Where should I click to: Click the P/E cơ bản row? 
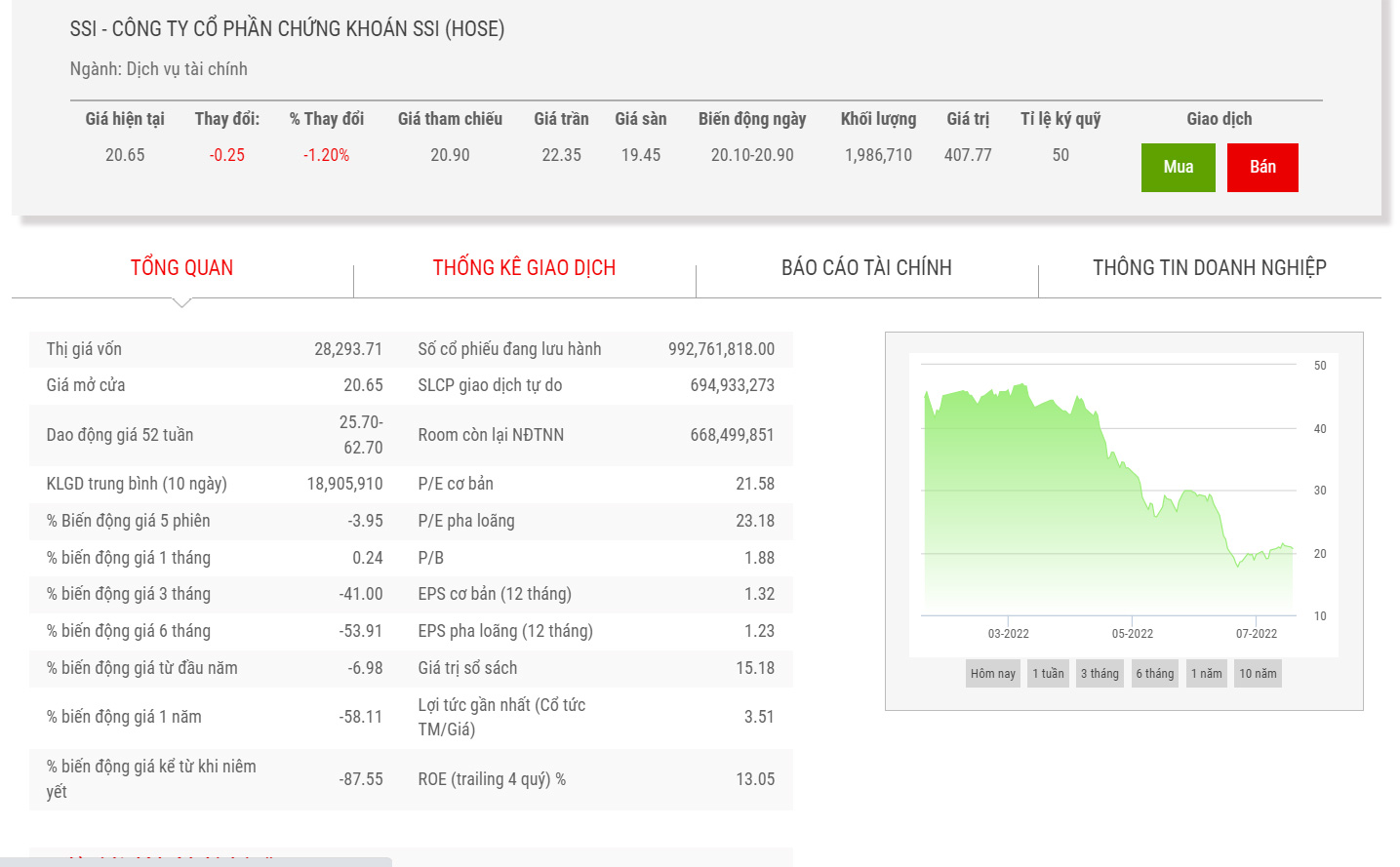(x=595, y=484)
